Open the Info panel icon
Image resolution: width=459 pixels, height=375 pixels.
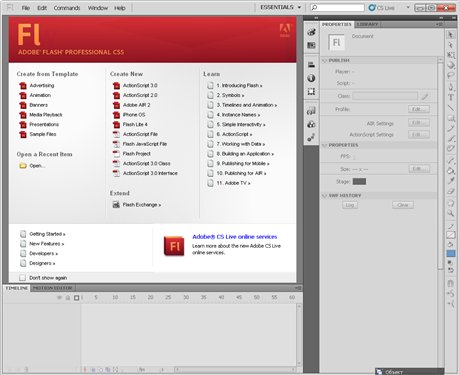pos(311,78)
